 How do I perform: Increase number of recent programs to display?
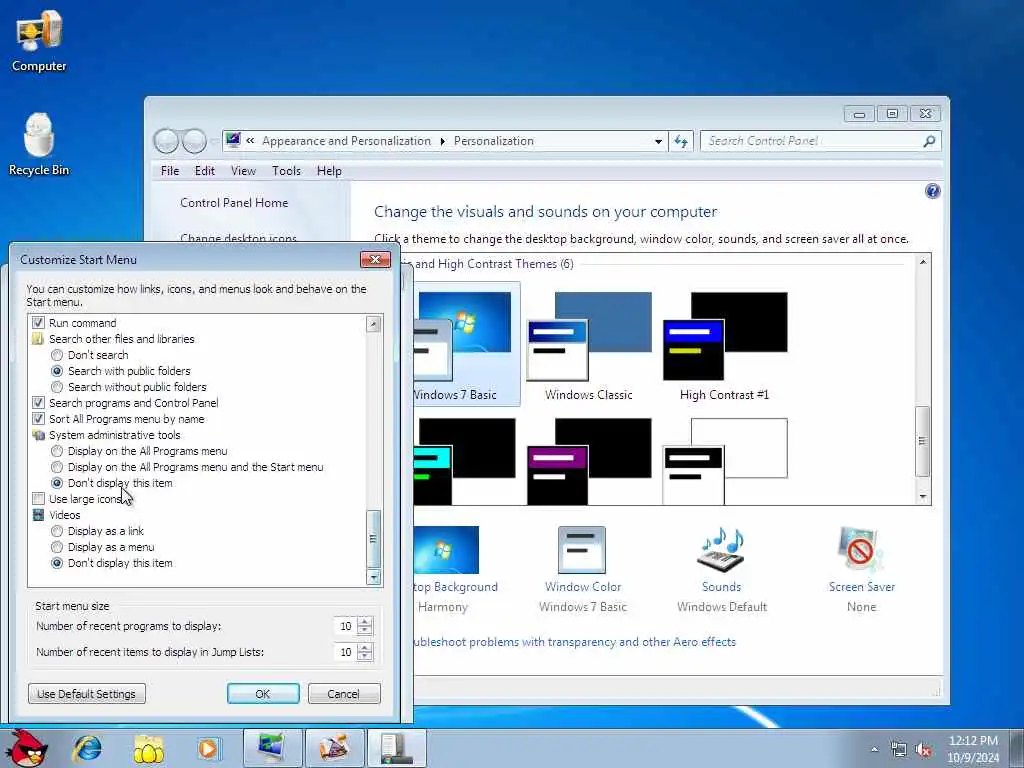point(365,622)
